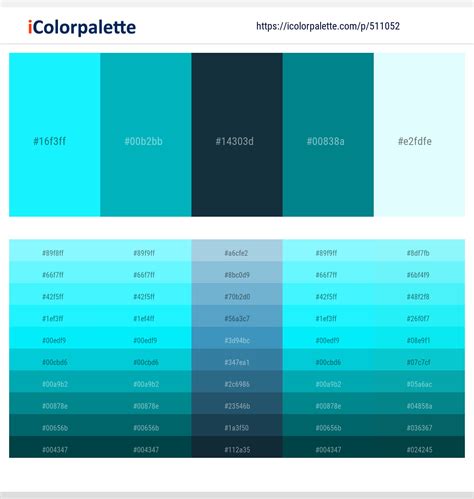Select the #48f2f8 shade cell
474x499 pixels.
419,294
